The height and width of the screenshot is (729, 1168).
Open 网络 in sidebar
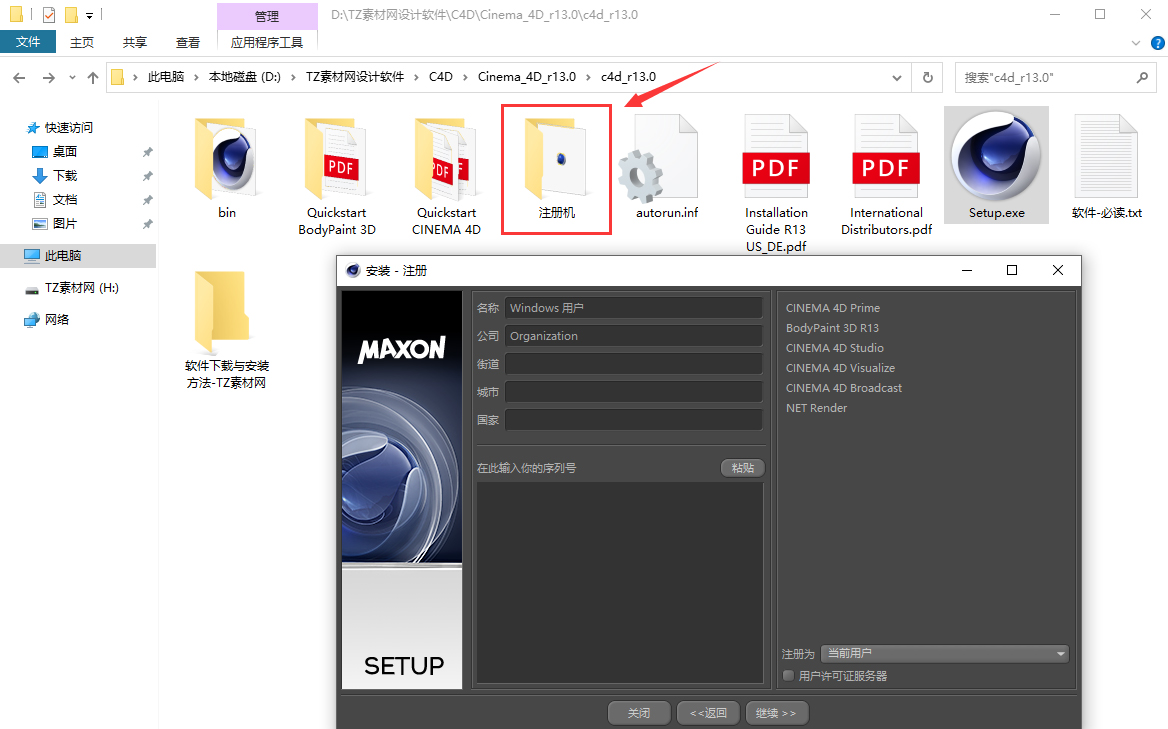57,319
